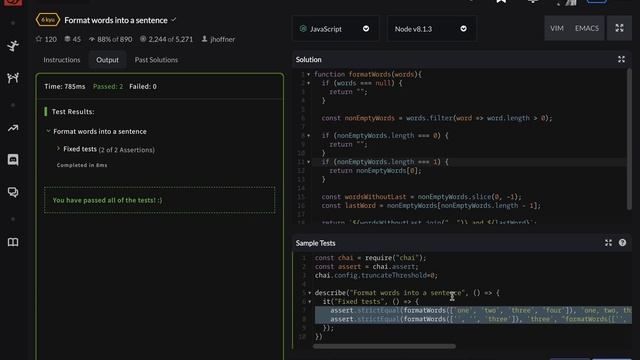The width and height of the screenshot is (640, 360).
Task: Open jhoffner's author profile link
Action: [222, 39]
